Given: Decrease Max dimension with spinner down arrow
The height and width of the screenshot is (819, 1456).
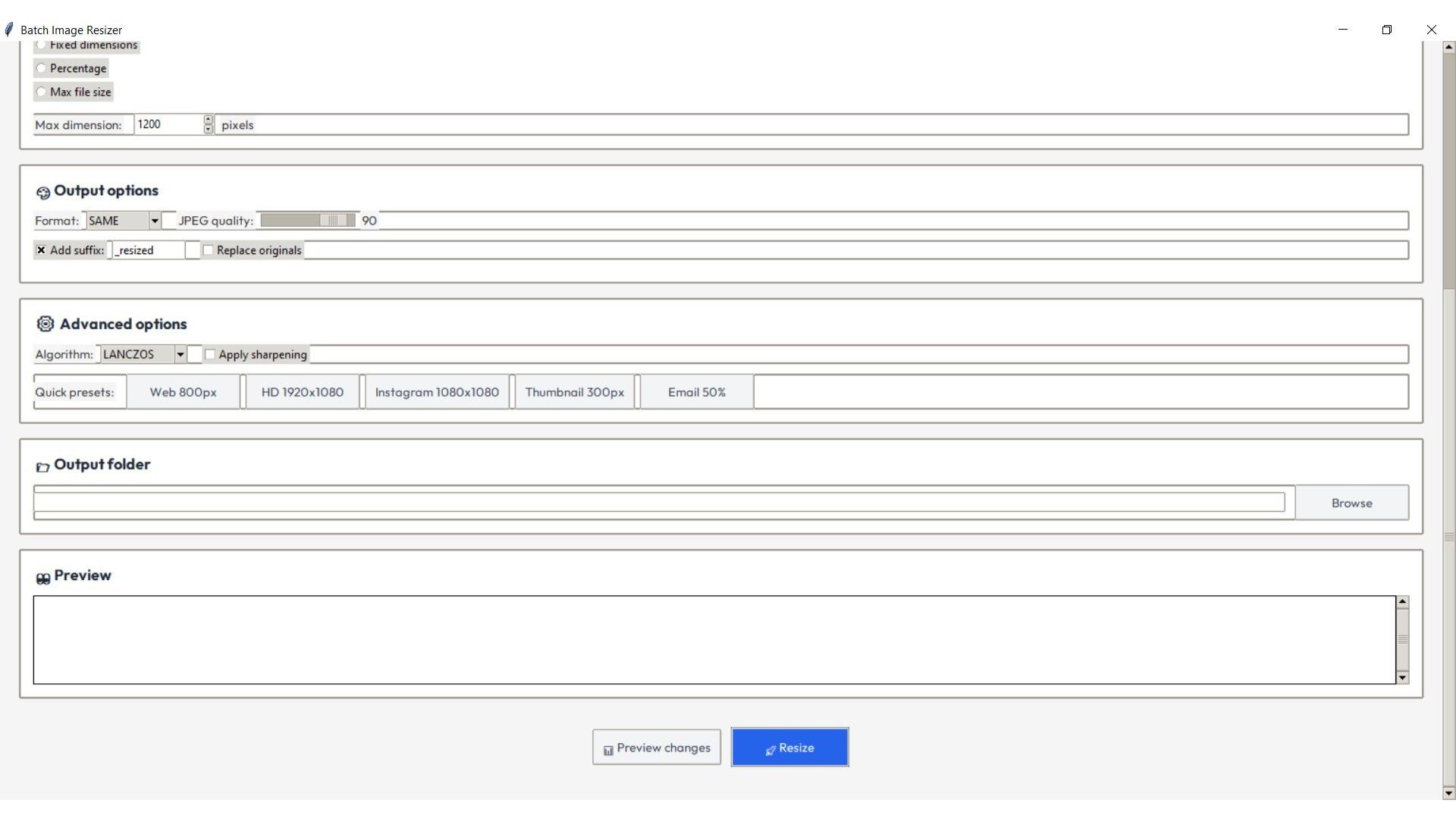Looking at the screenshot, I should tap(209, 130).
